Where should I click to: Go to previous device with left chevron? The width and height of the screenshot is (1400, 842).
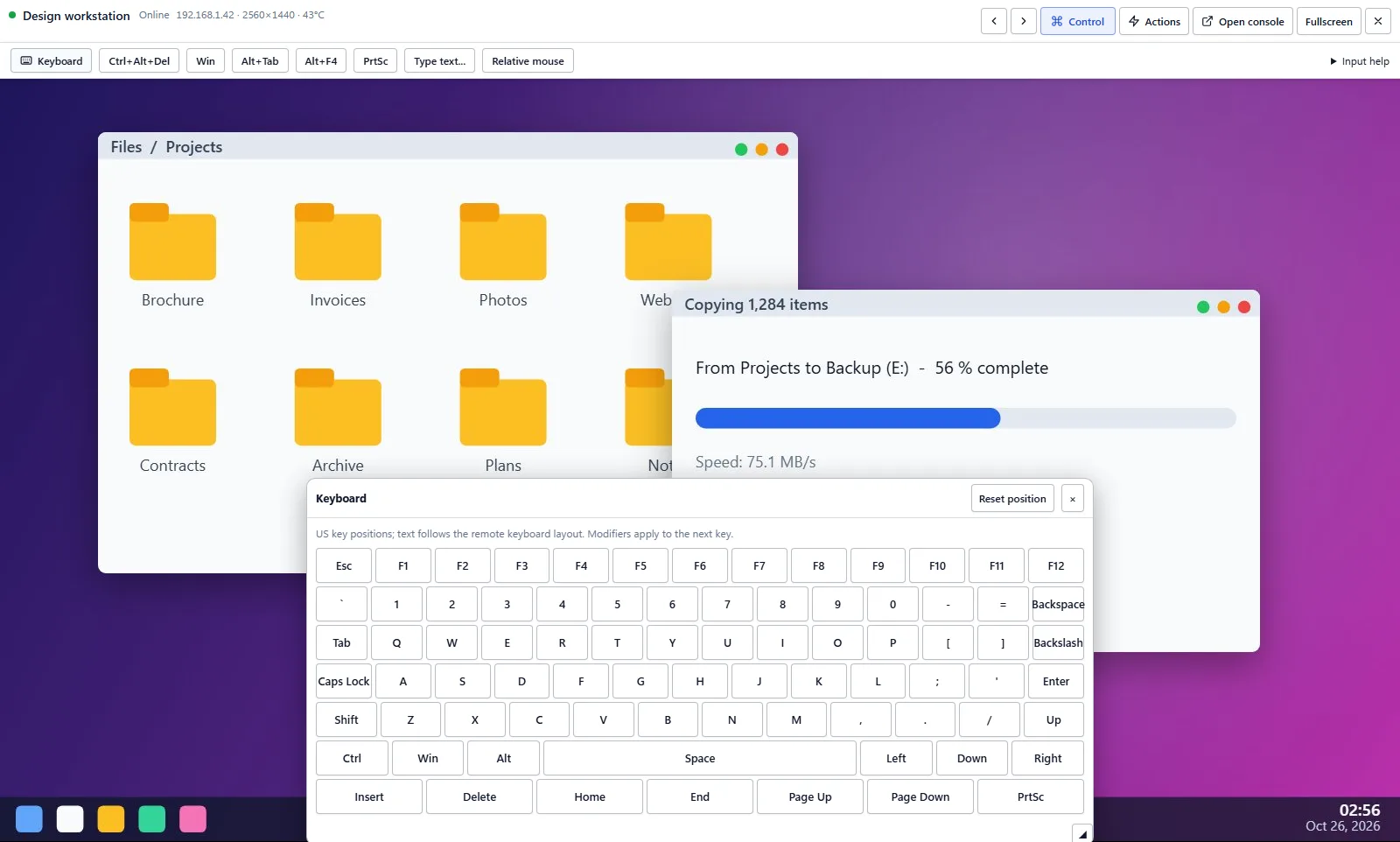(994, 21)
